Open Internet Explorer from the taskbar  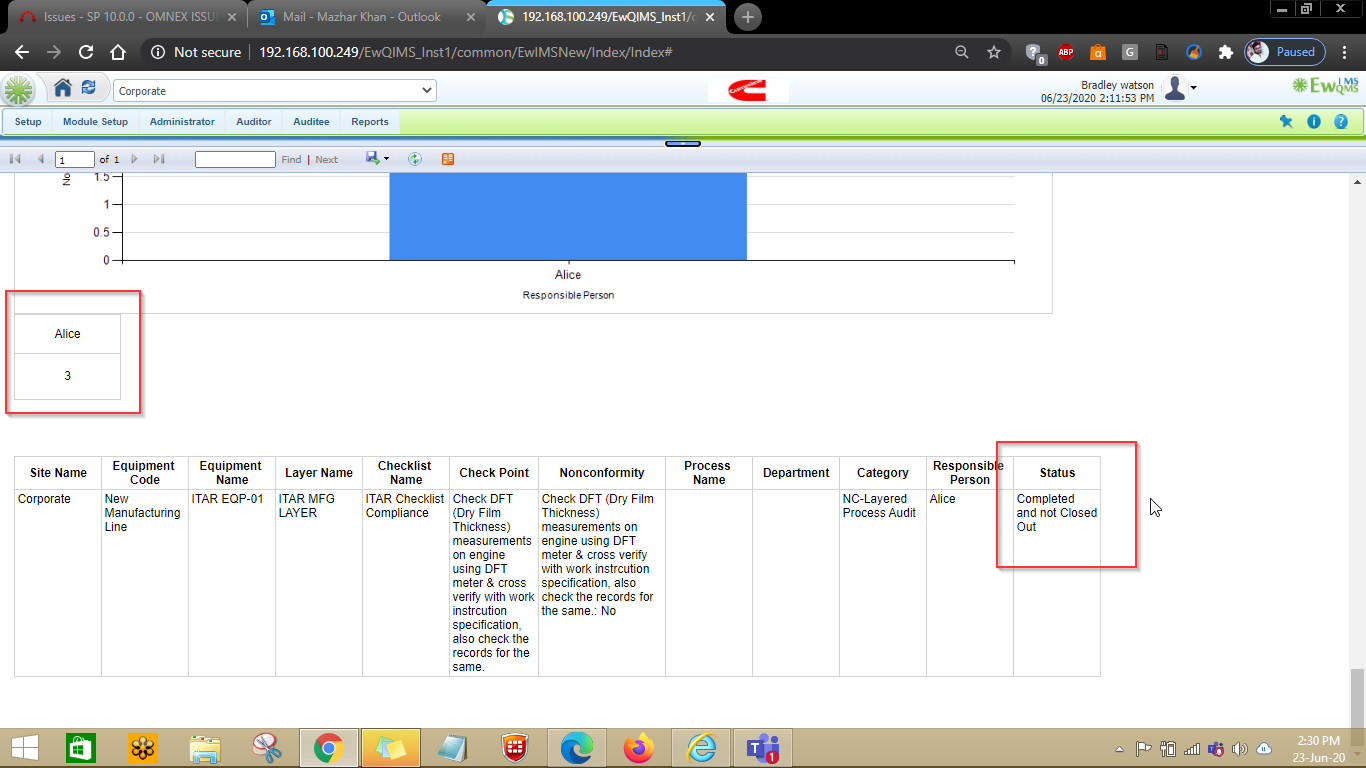tap(701, 748)
